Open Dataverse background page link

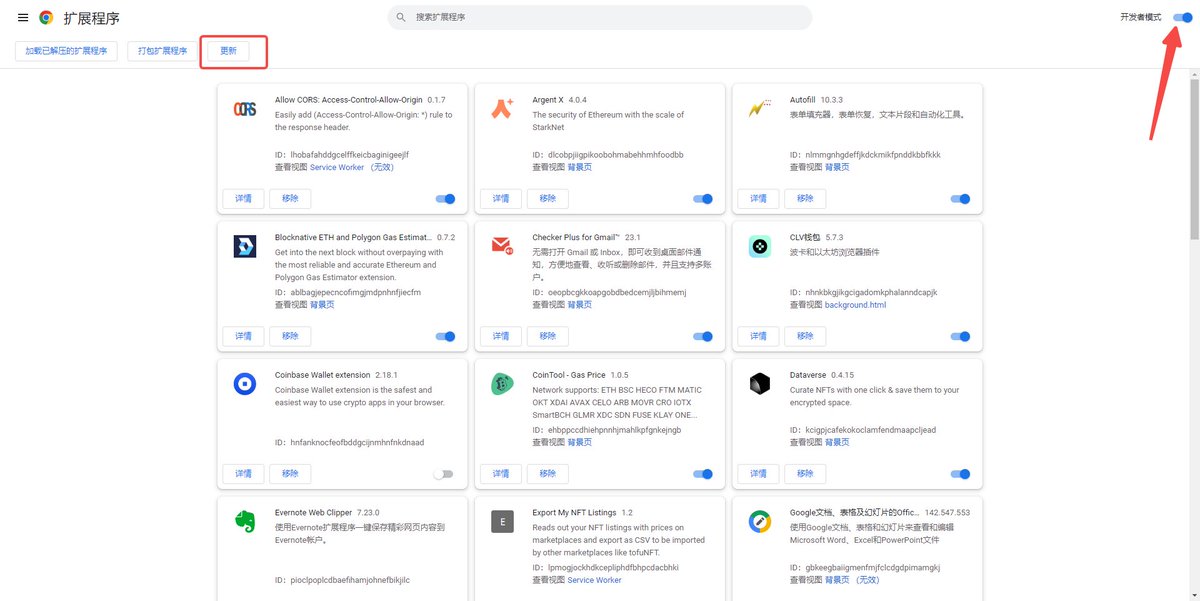tap(837, 442)
